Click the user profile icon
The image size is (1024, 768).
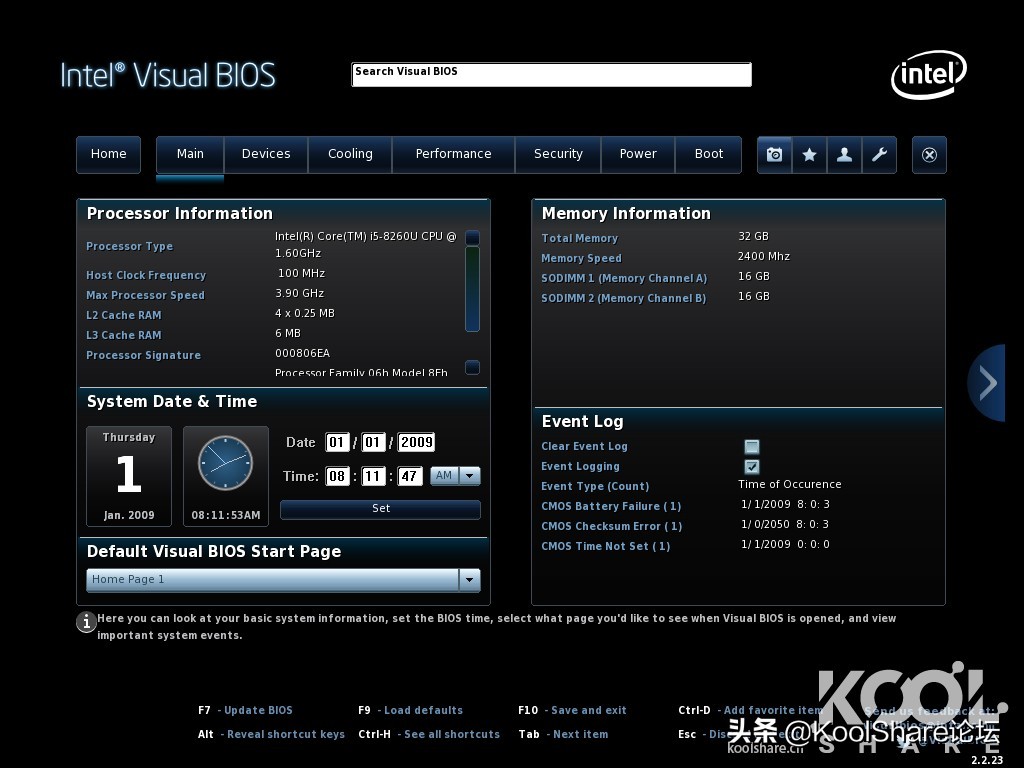(844, 155)
